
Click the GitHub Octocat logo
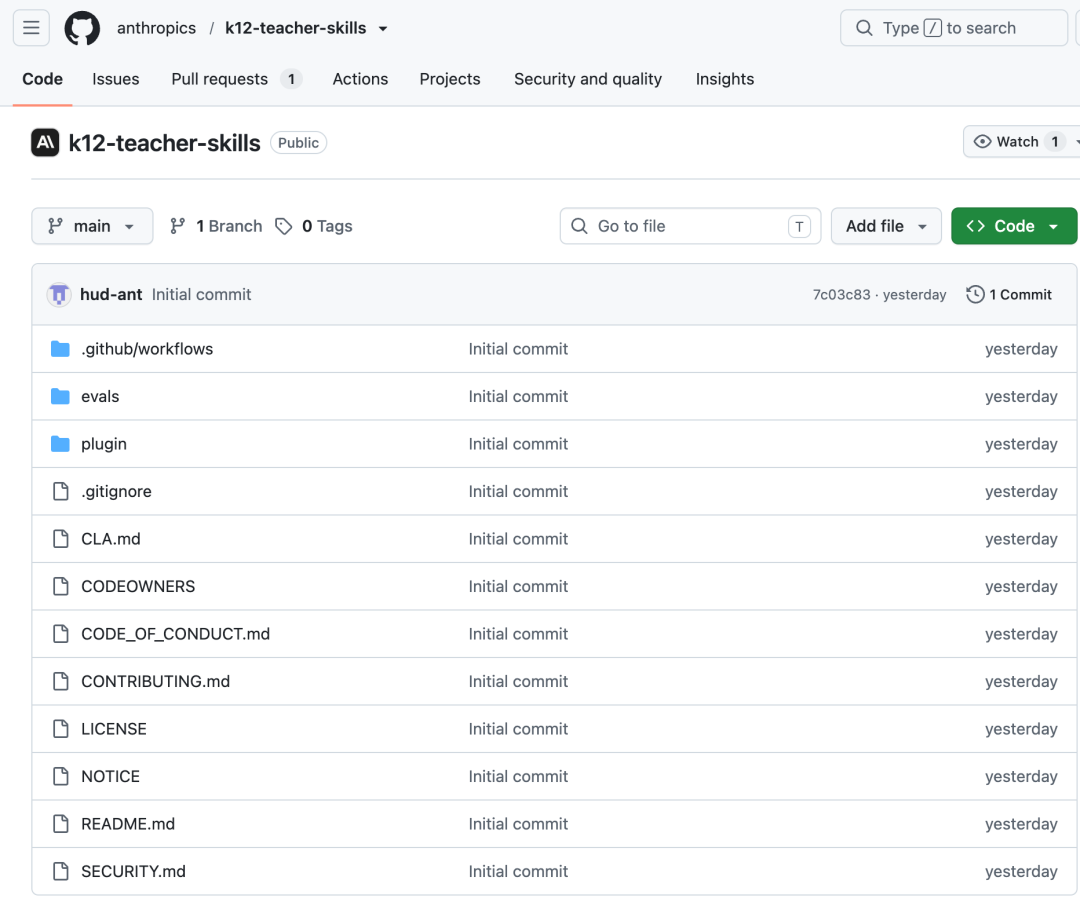tap(82, 28)
